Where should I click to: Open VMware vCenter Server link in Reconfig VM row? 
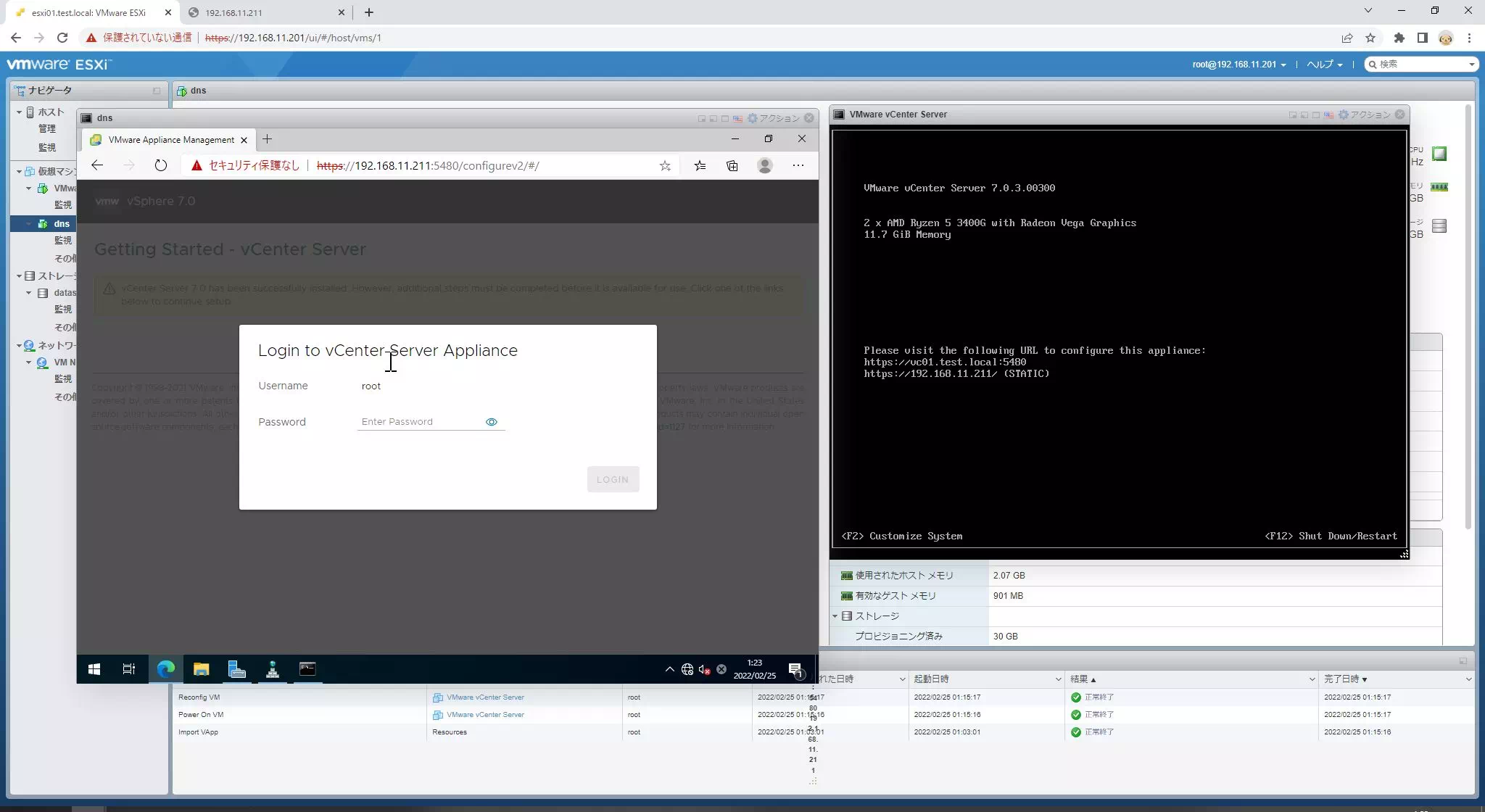coord(485,697)
